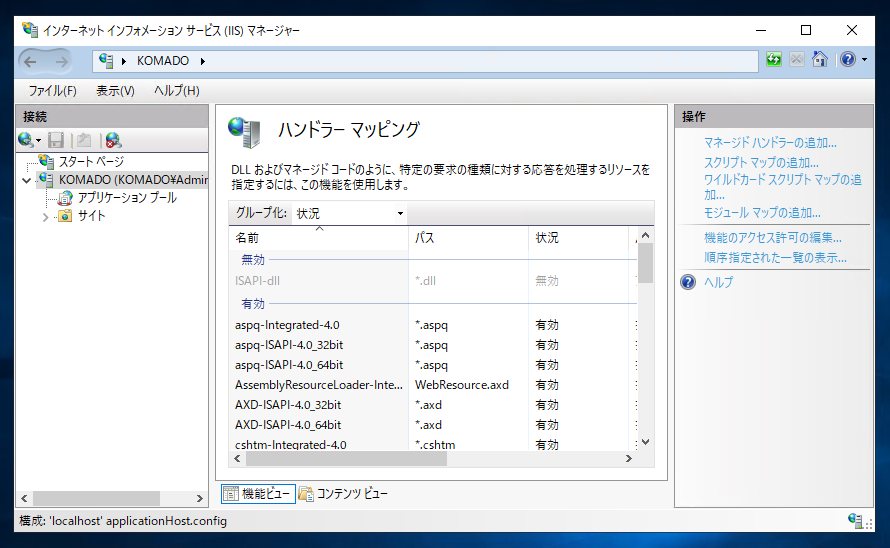Select サイト in connections tree
This screenshot has height=548, width=890.
point(91,216)
